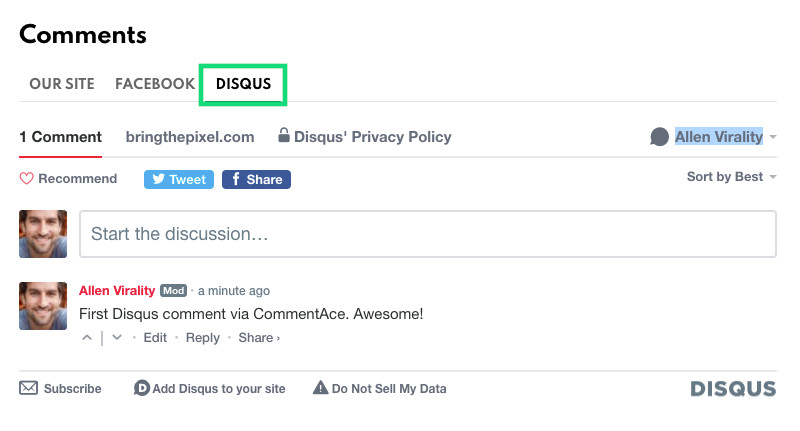The width and height of the screenshot is (800, 431).
Task: Expand the comment's Share options
Action: [259, 338]
